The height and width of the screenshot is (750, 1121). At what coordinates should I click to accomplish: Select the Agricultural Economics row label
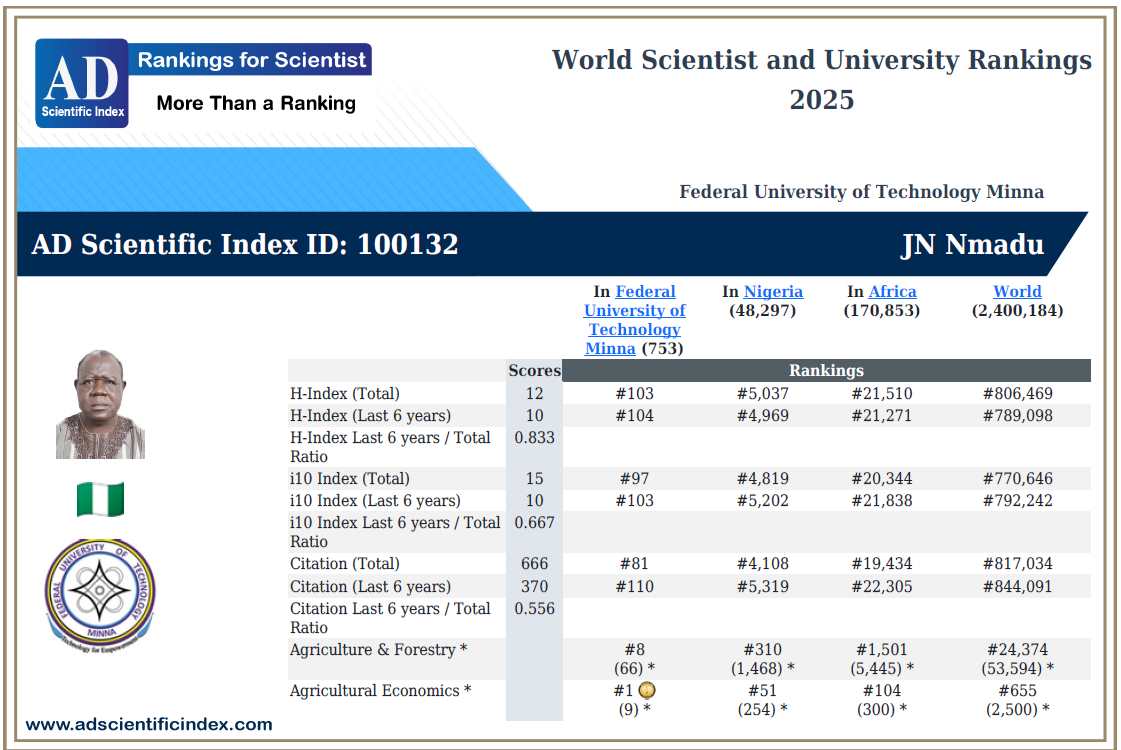pyautogui.click(x=380, y=691)
